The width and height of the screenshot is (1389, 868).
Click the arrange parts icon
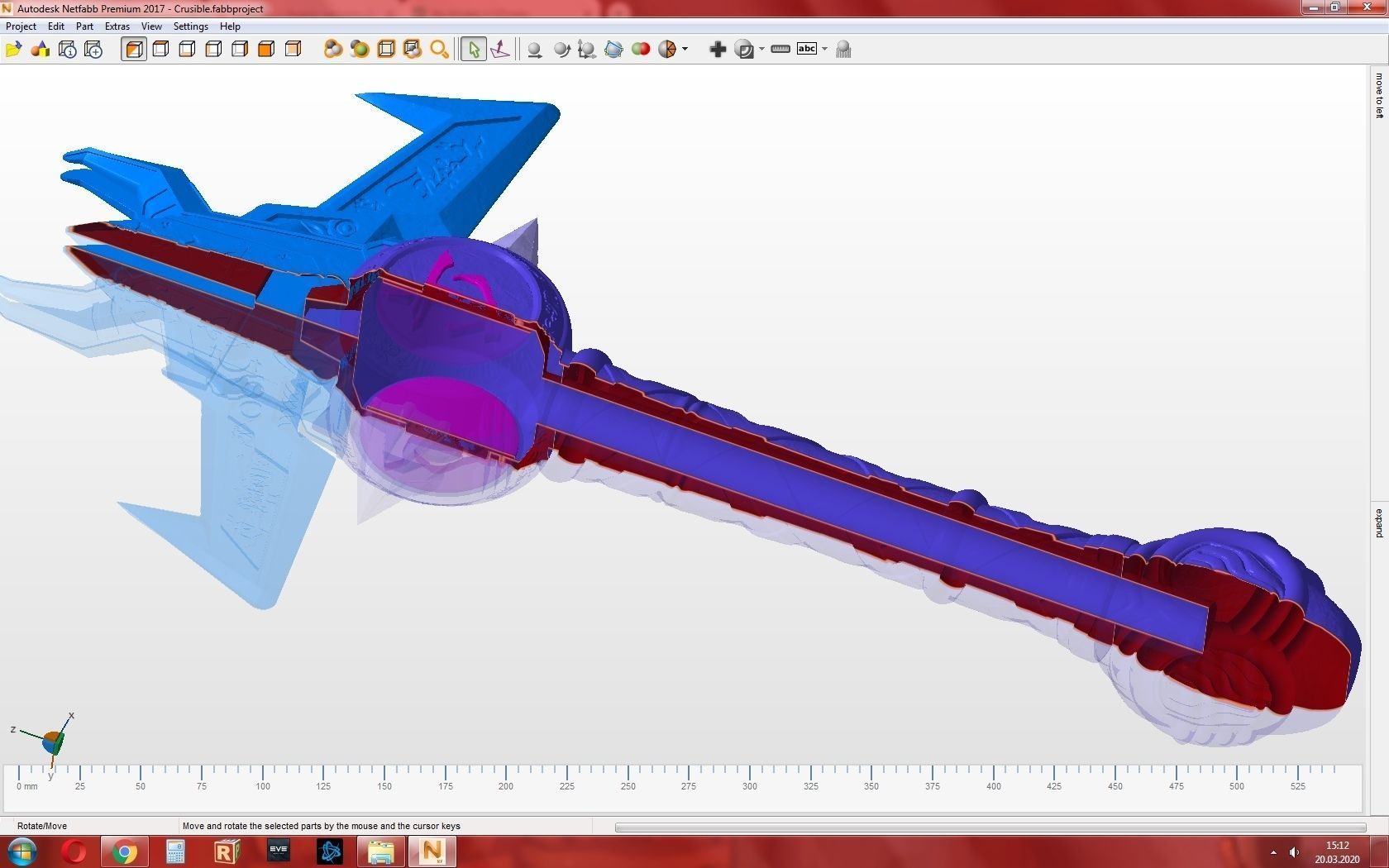coord(613,50)
